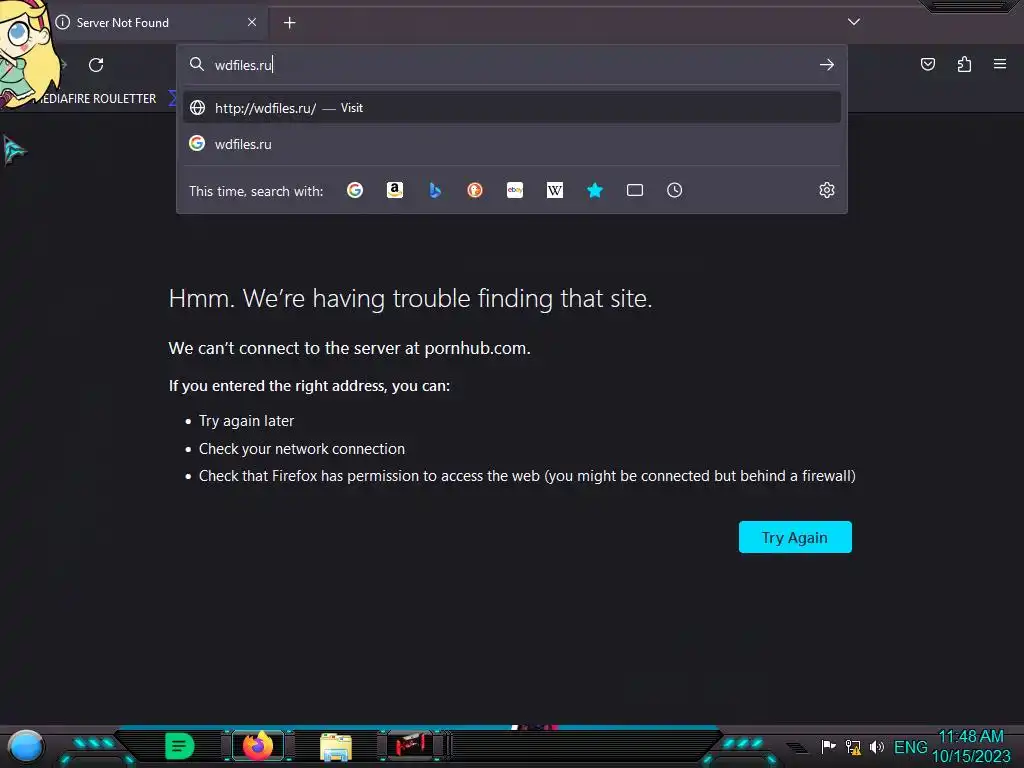Search history with the clock icon
Screen dimensions: 1024x768
click(675, 190)
